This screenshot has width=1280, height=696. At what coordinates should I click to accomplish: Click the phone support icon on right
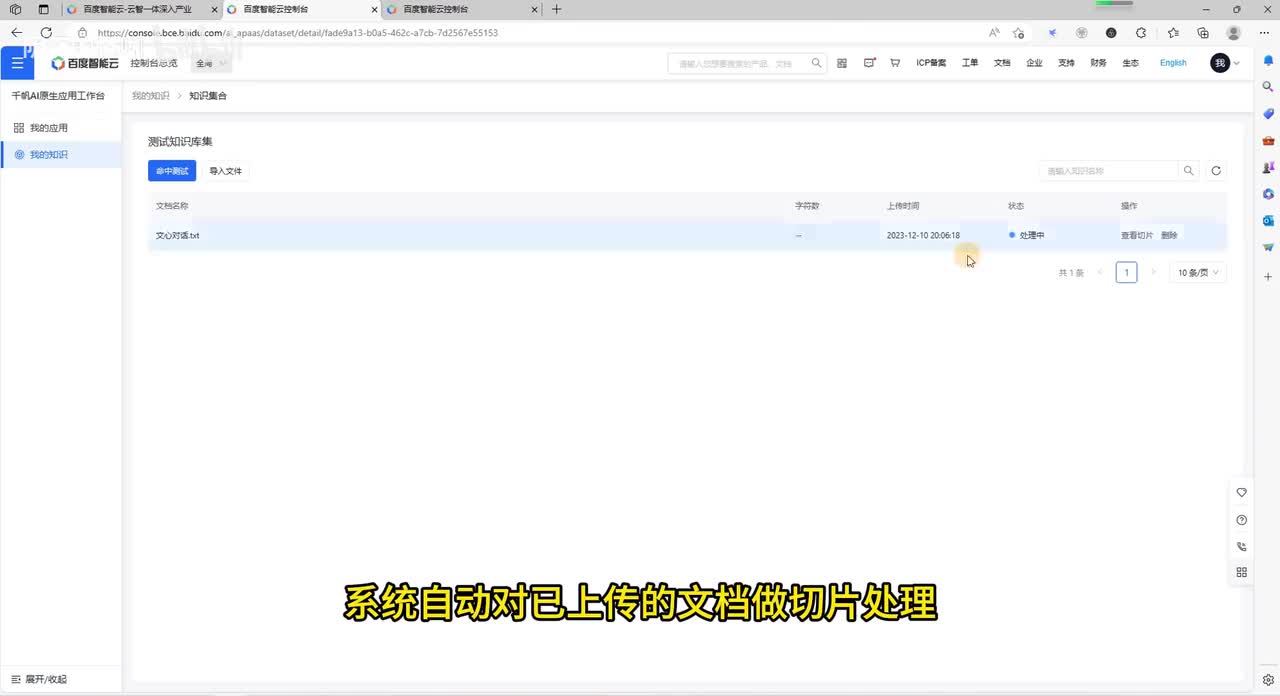click(x=1242, y=547)
